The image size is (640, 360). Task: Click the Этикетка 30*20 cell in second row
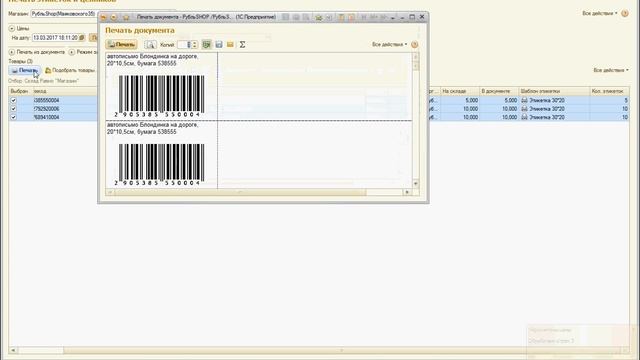554,109
